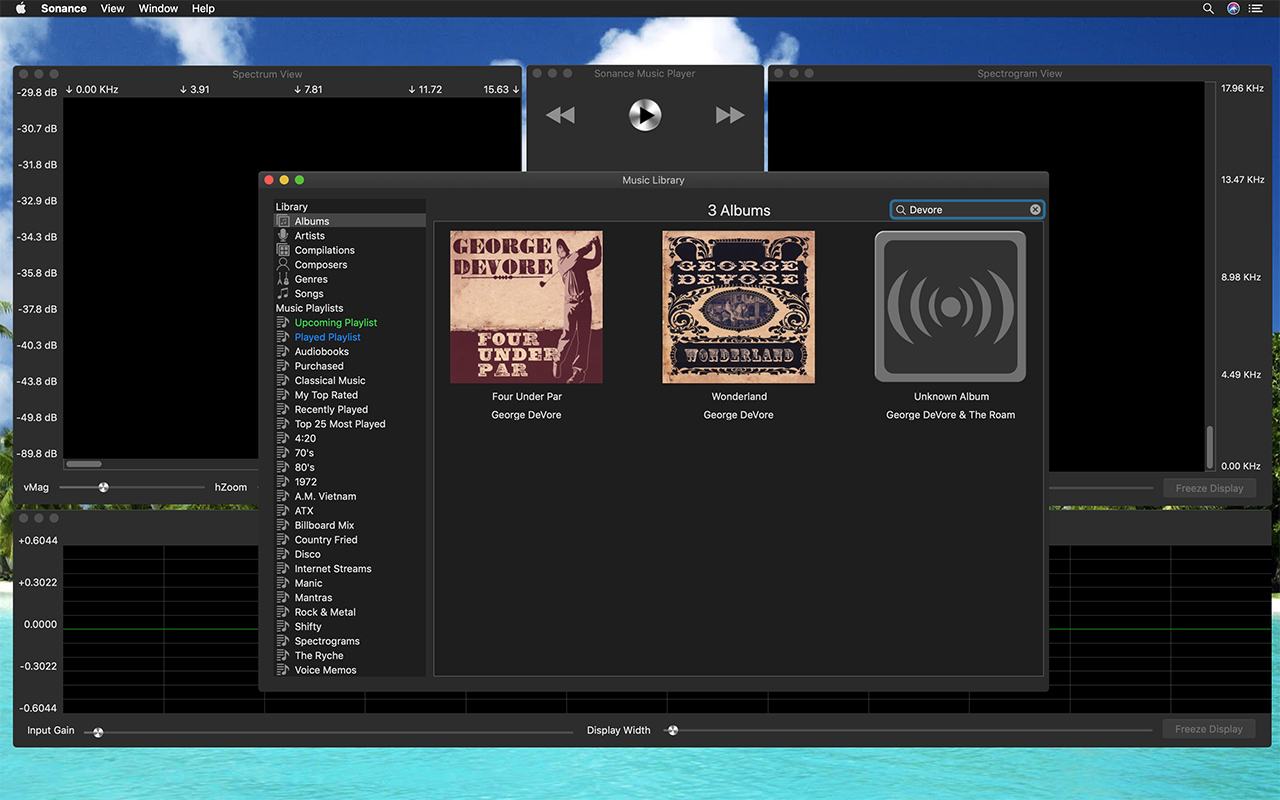
Task: Click the Audiobooks playlist icon
Action: point(283,352)
